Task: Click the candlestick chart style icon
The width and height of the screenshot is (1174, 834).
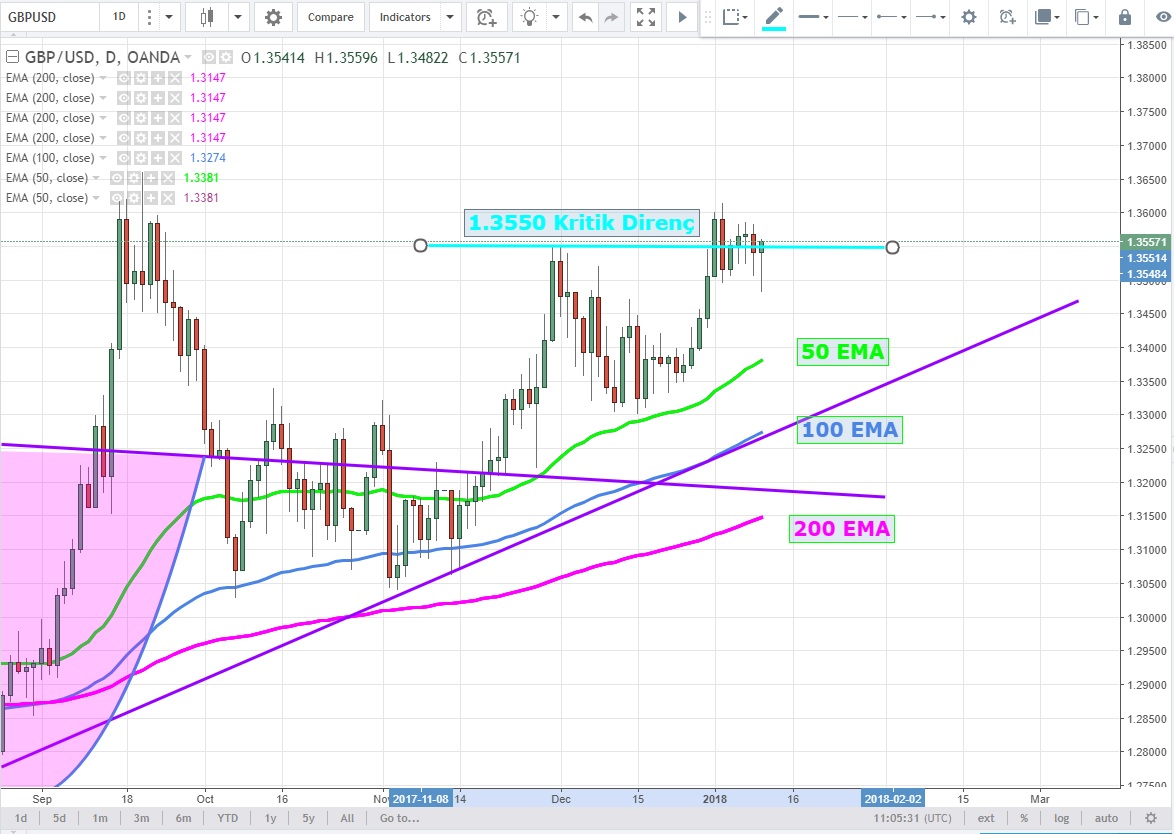Action: pos(208,17)
